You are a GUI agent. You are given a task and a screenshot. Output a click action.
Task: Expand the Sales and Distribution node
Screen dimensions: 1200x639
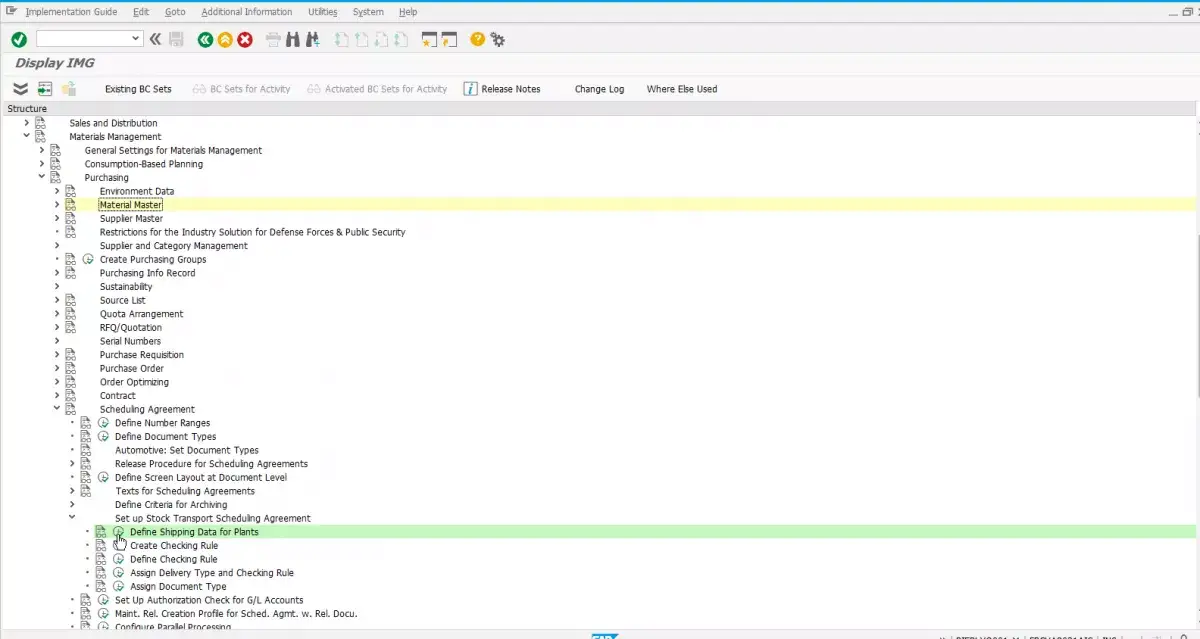(x=27, y=123)
